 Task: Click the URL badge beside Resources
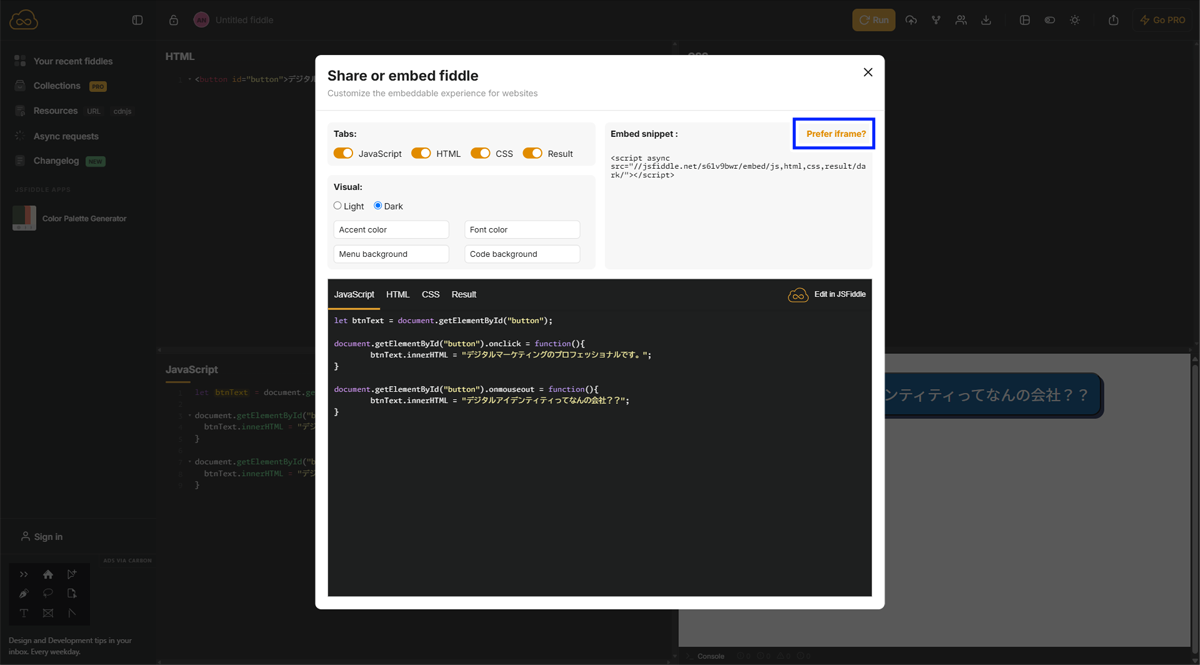point(94,111)
